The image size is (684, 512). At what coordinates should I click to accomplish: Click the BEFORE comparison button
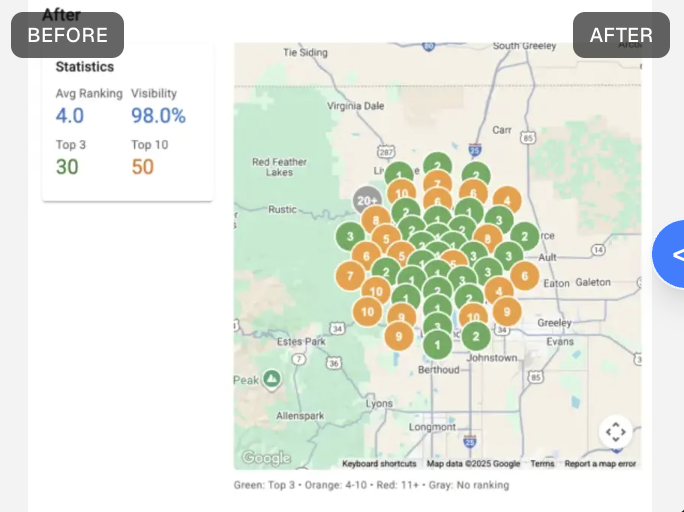(67, 35)
